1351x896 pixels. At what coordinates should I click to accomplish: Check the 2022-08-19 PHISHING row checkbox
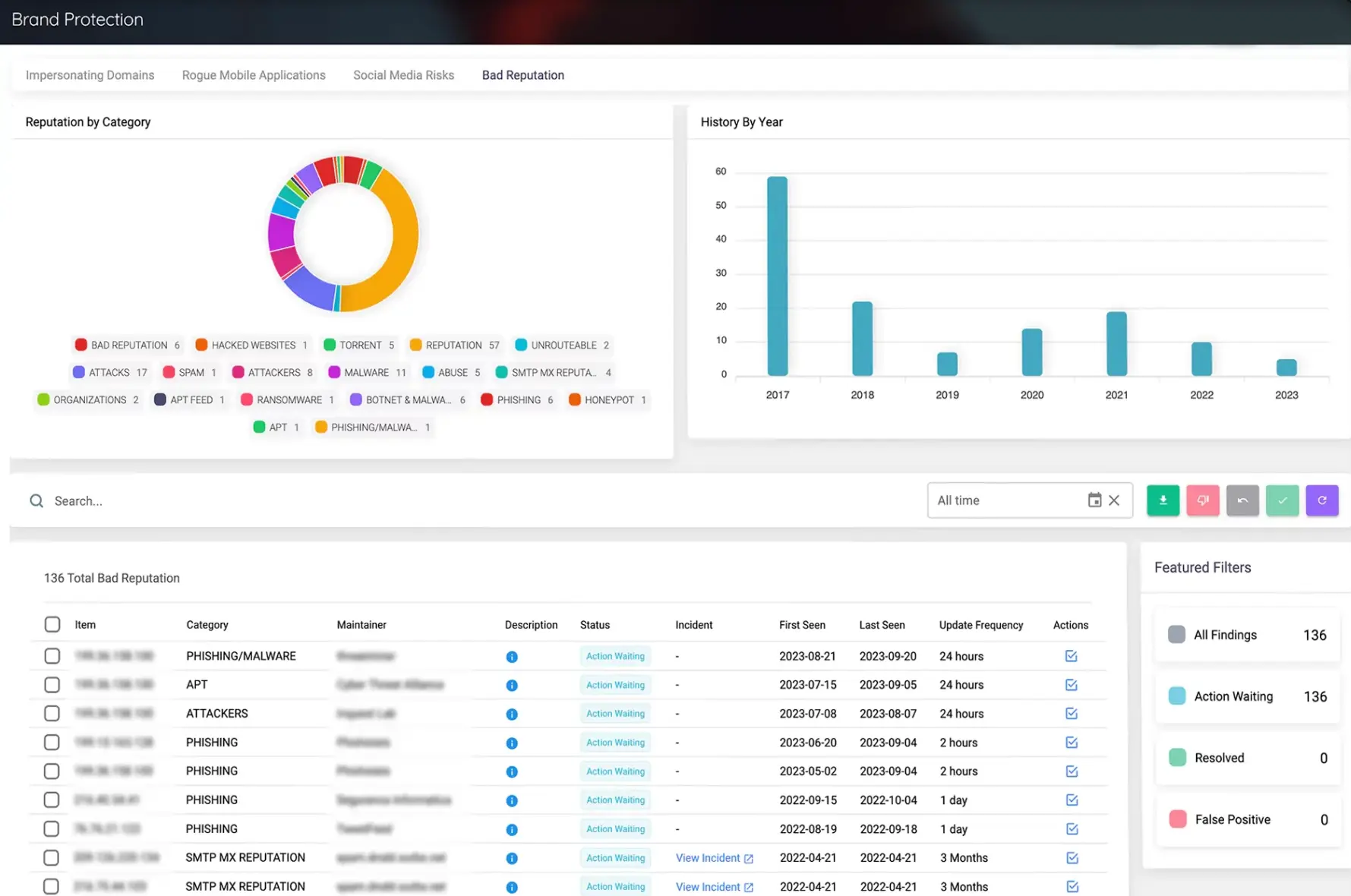tap(52, 829)
